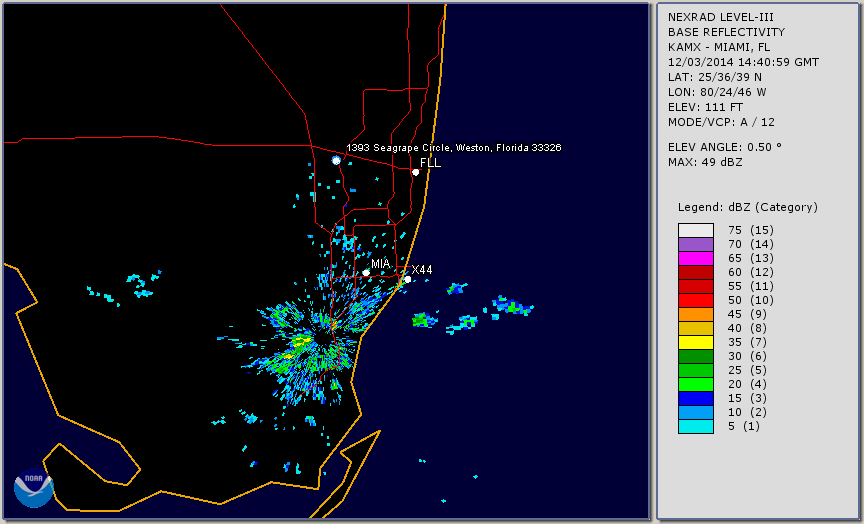Click the Weston address location marker

(x=336, y=160)
